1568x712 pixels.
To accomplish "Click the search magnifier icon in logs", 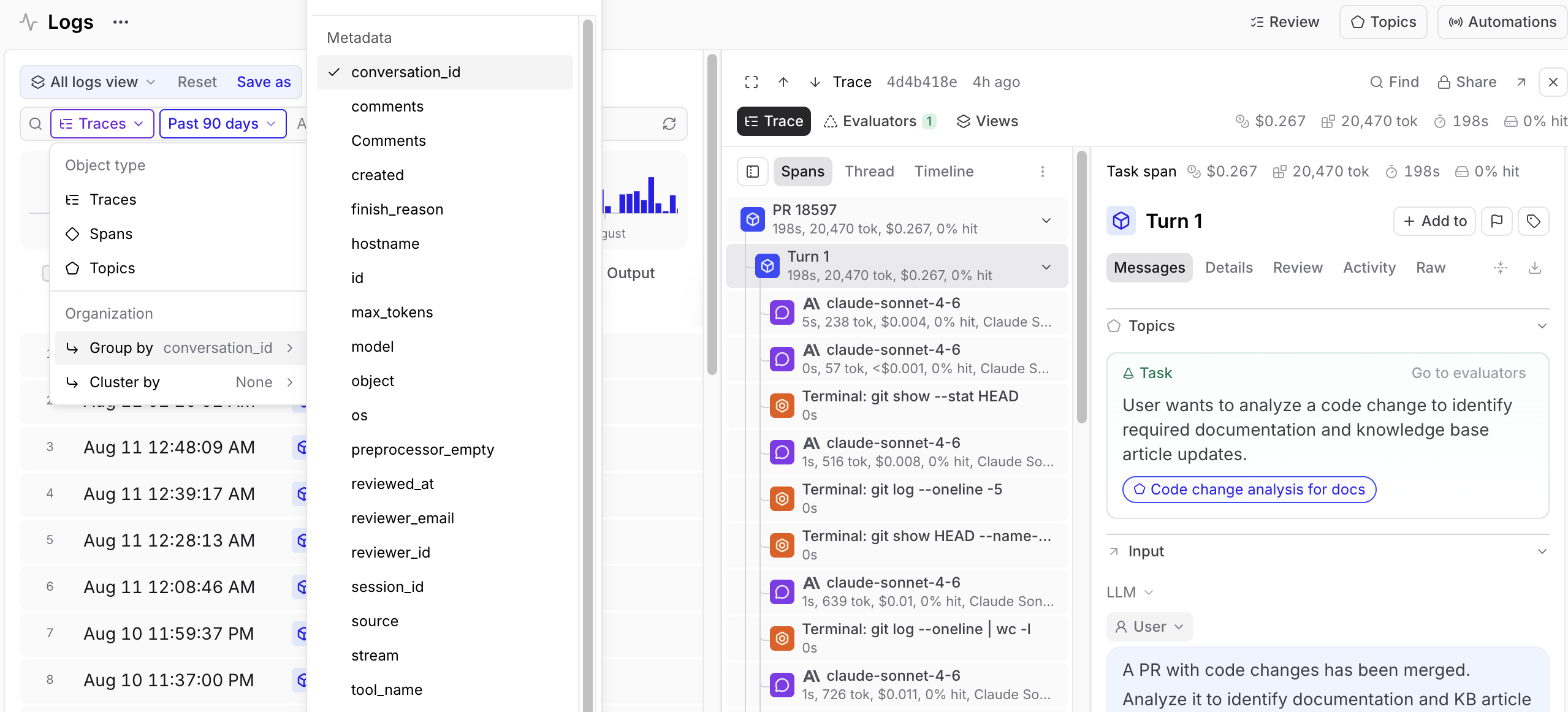I will point(36,124).
